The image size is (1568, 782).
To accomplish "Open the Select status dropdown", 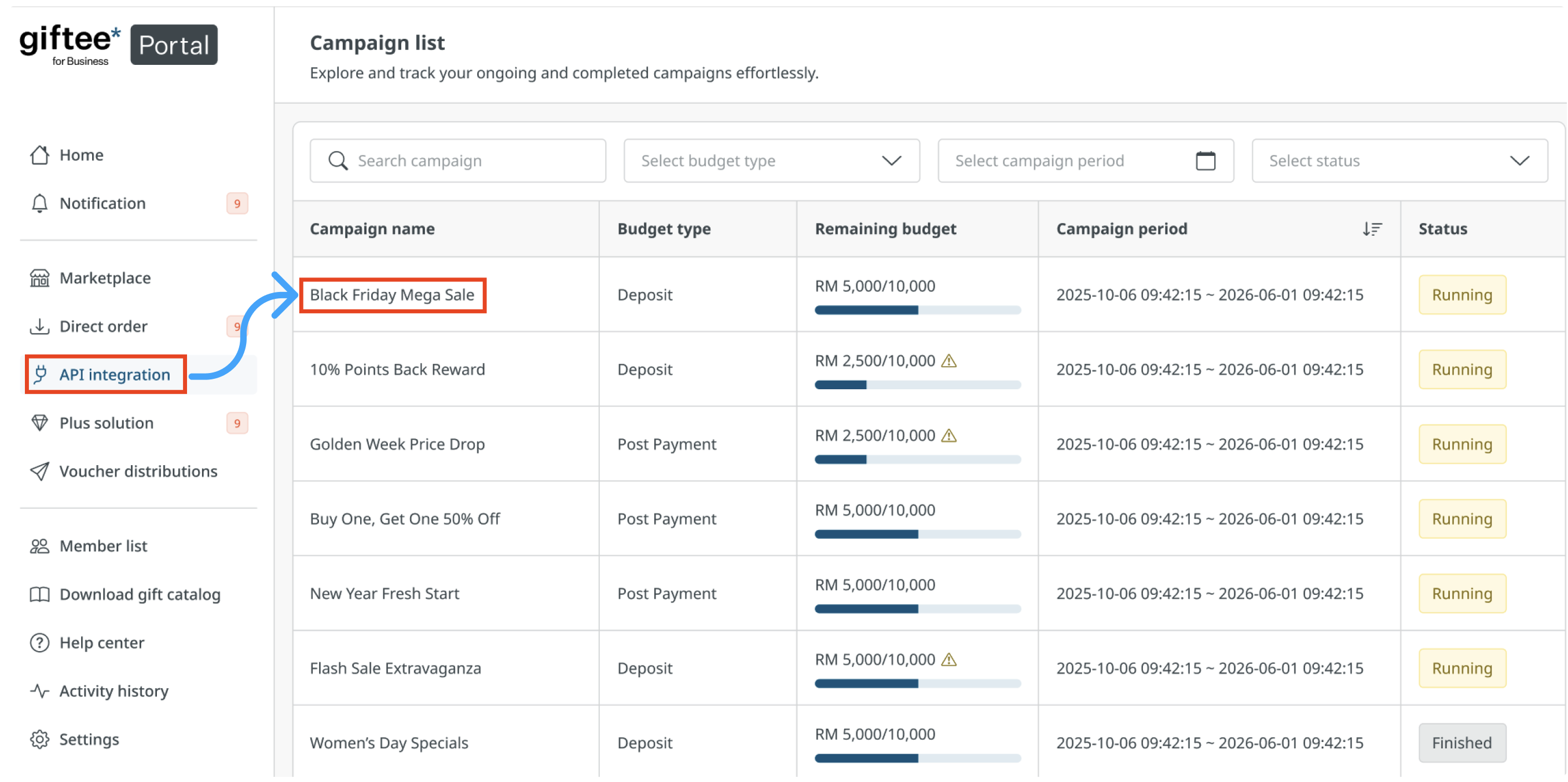I will tap(1399, 161).
